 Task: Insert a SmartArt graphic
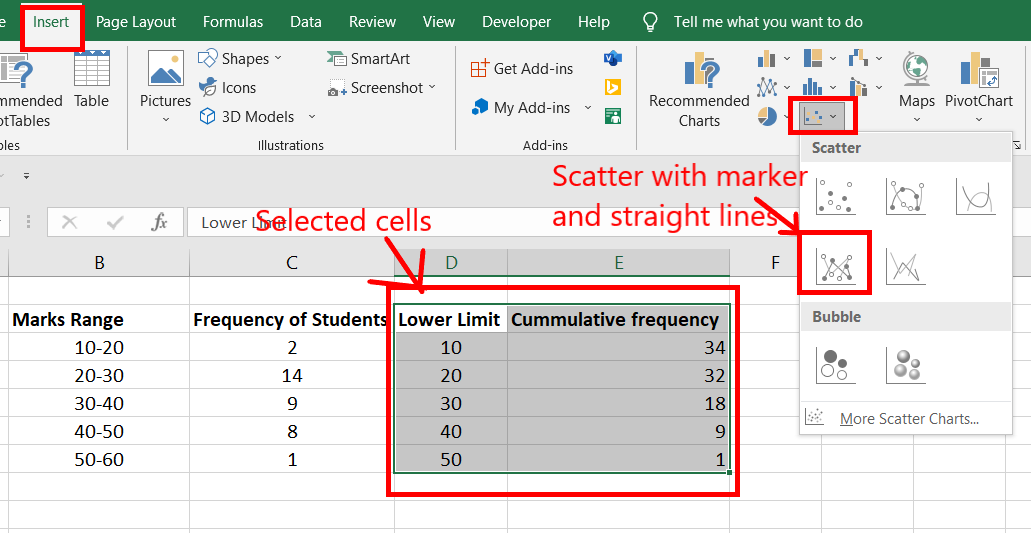point(368,58)
